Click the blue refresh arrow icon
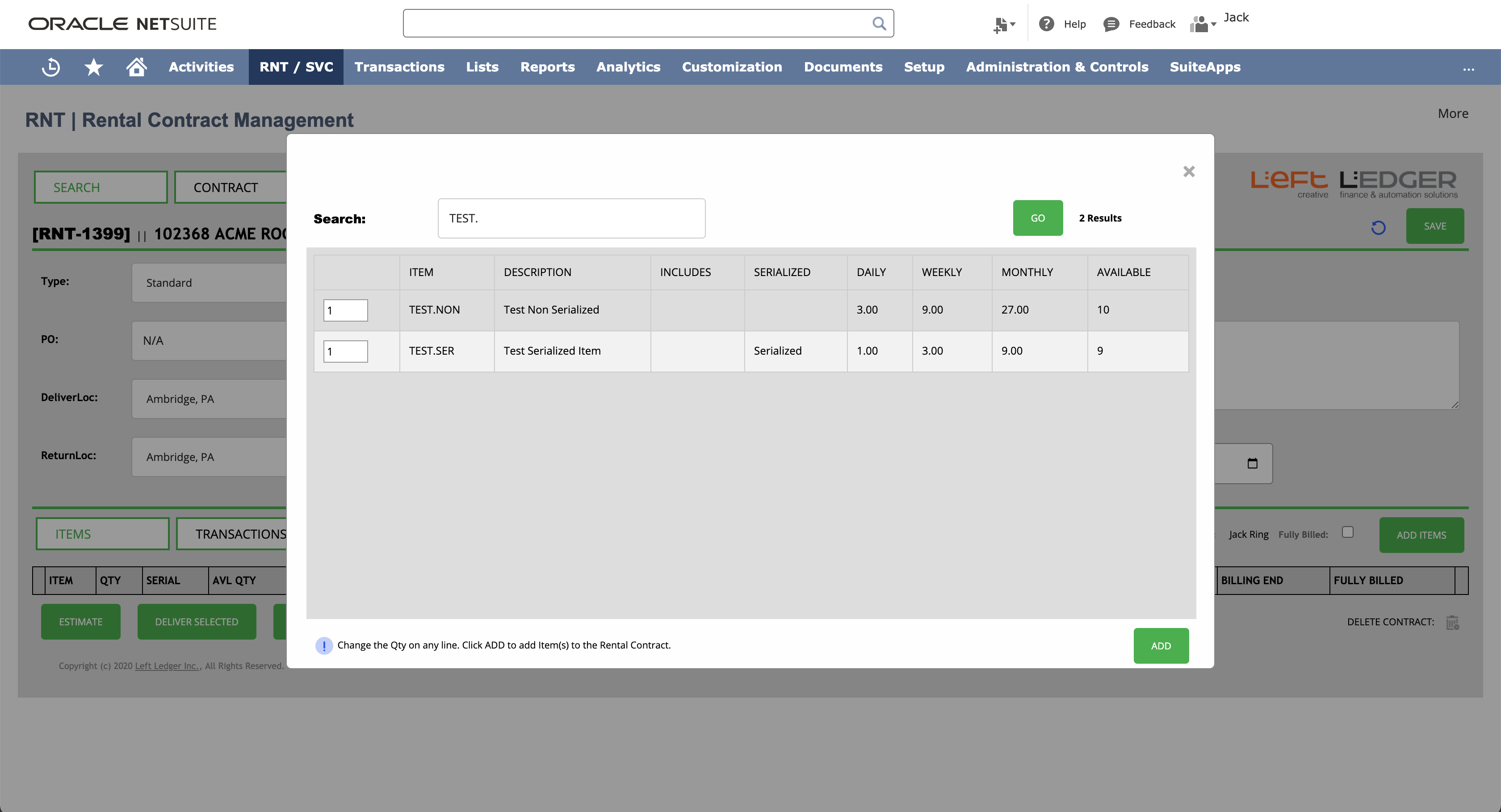The width and height of the screenshot is (1501, 812). [x=1378, y=227]
